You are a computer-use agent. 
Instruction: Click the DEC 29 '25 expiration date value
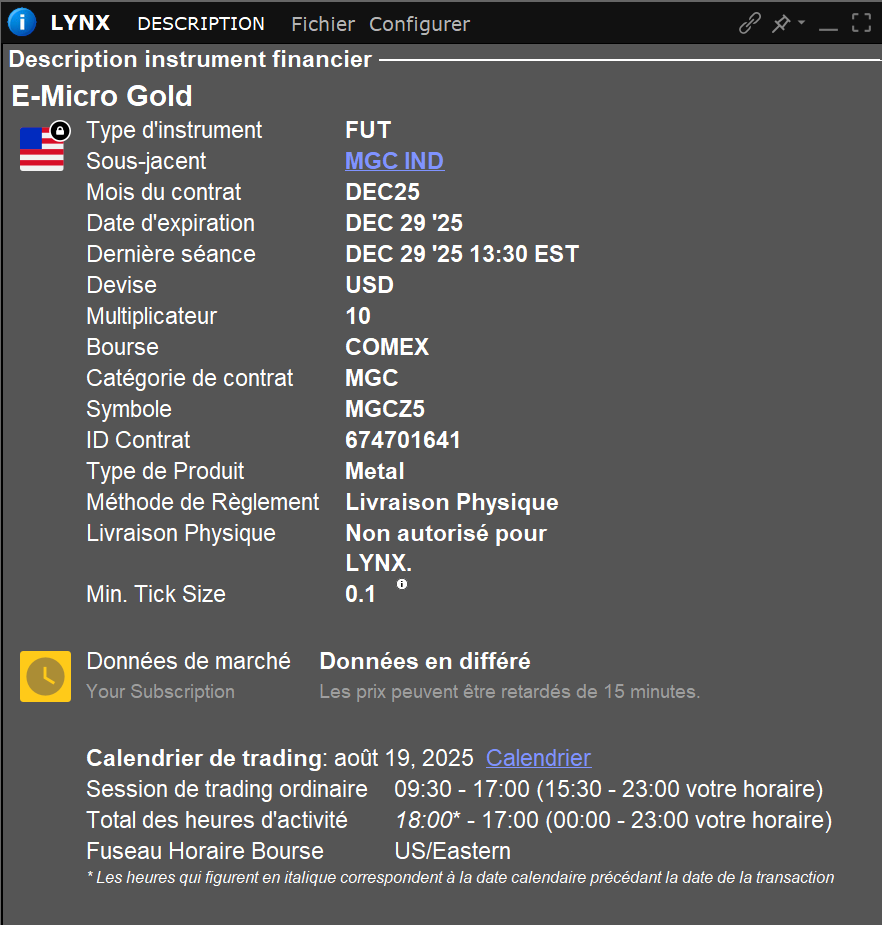404,223
